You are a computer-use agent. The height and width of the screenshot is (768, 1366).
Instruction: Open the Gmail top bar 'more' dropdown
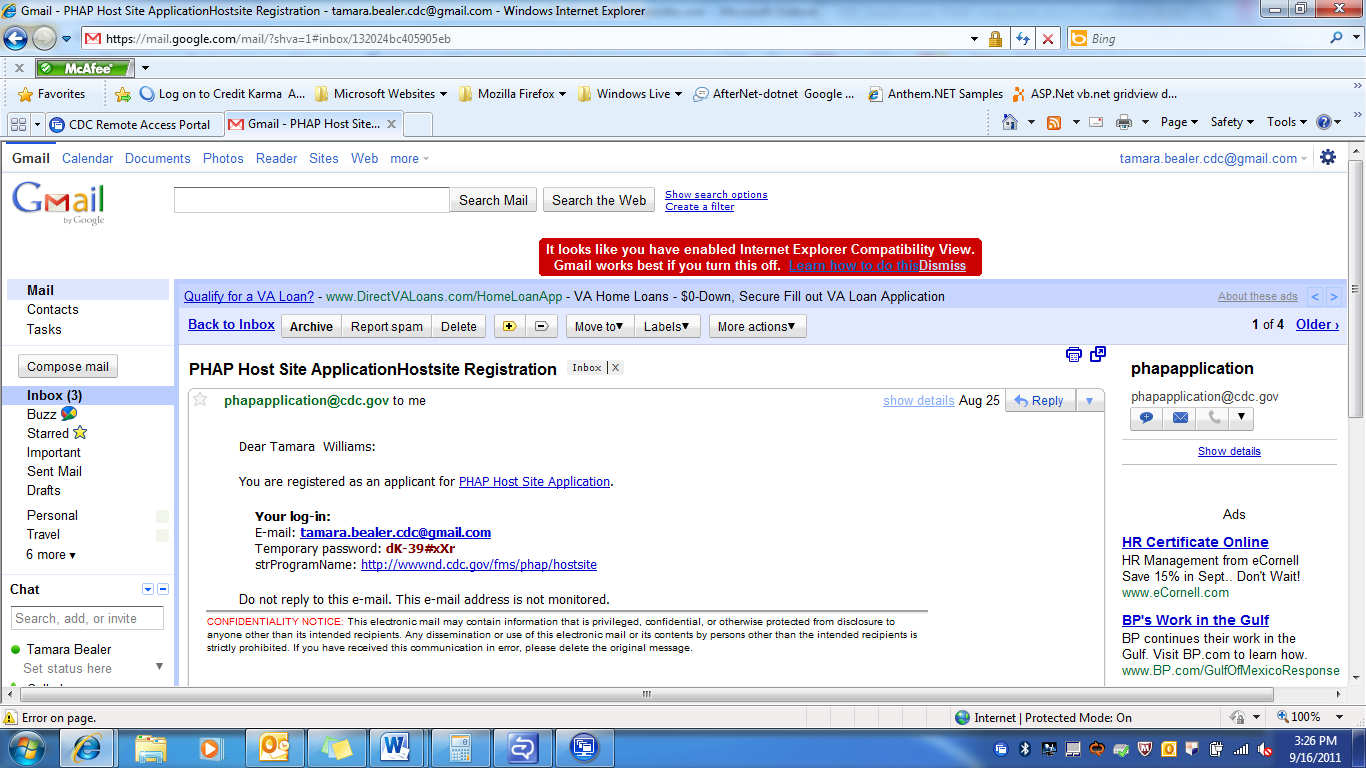[x=409, y=158]
